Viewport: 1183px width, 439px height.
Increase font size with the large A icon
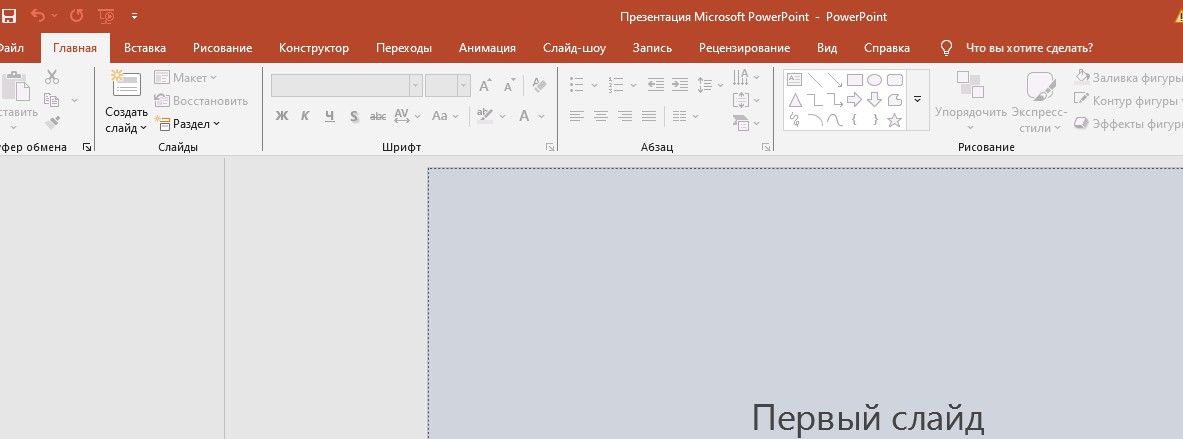[x=485, y=85]
